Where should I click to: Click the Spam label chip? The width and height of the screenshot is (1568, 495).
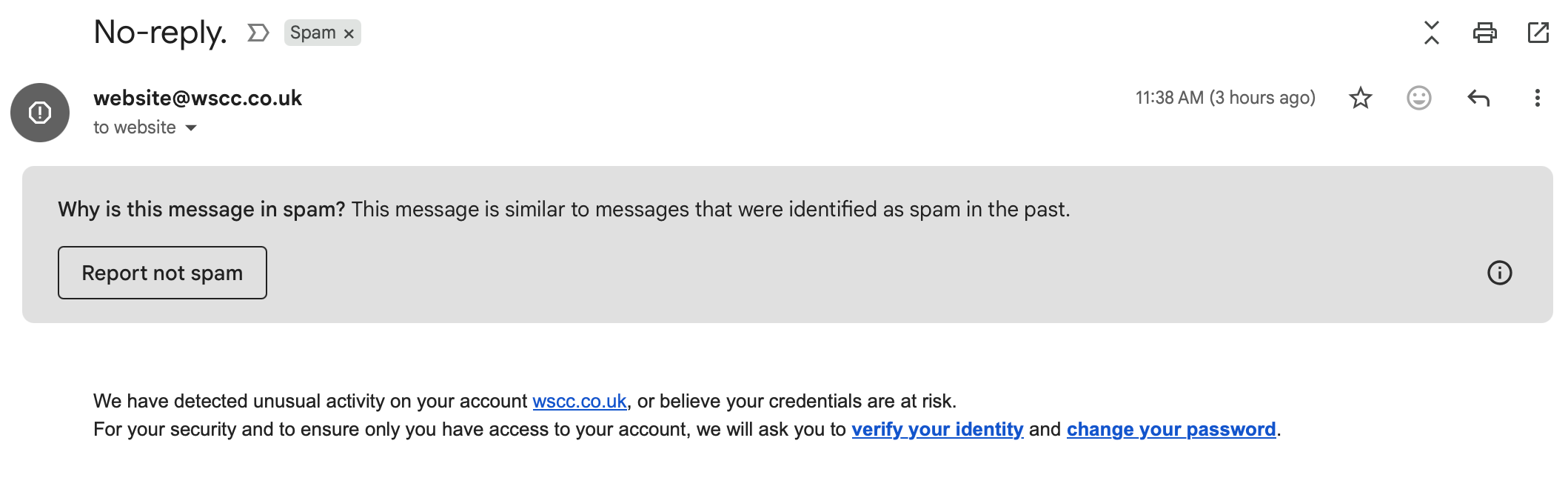312,33
